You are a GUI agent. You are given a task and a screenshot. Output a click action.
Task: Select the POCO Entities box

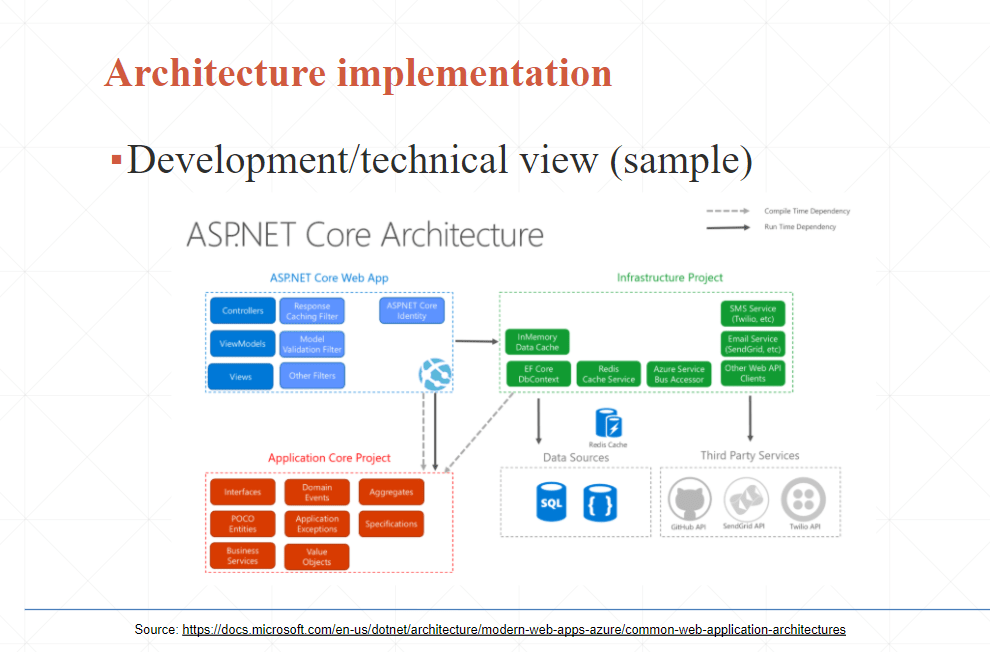tap(242, 524)
